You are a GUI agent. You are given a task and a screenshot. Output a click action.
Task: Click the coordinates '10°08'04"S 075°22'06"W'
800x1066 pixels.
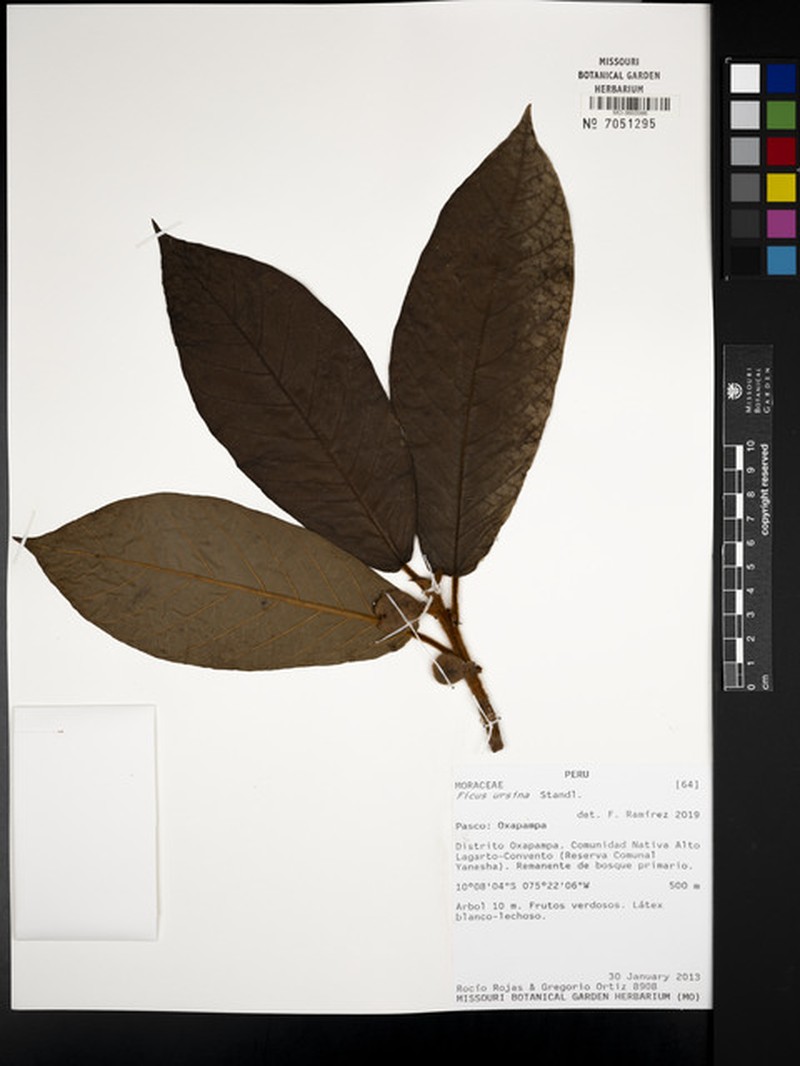[522, 886]
